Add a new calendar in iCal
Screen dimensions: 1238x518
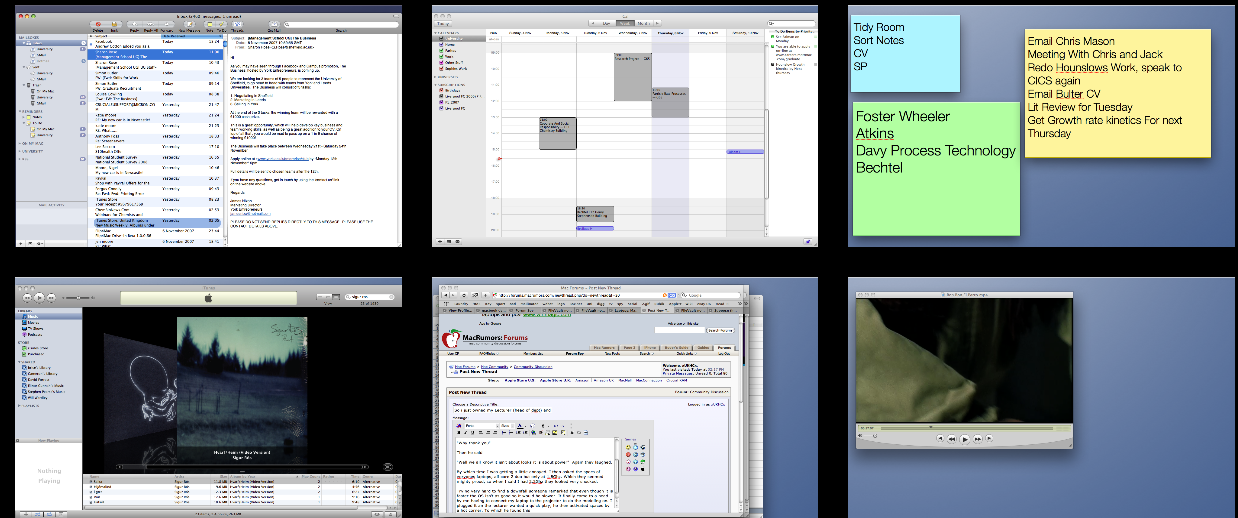tap(440, 241)
